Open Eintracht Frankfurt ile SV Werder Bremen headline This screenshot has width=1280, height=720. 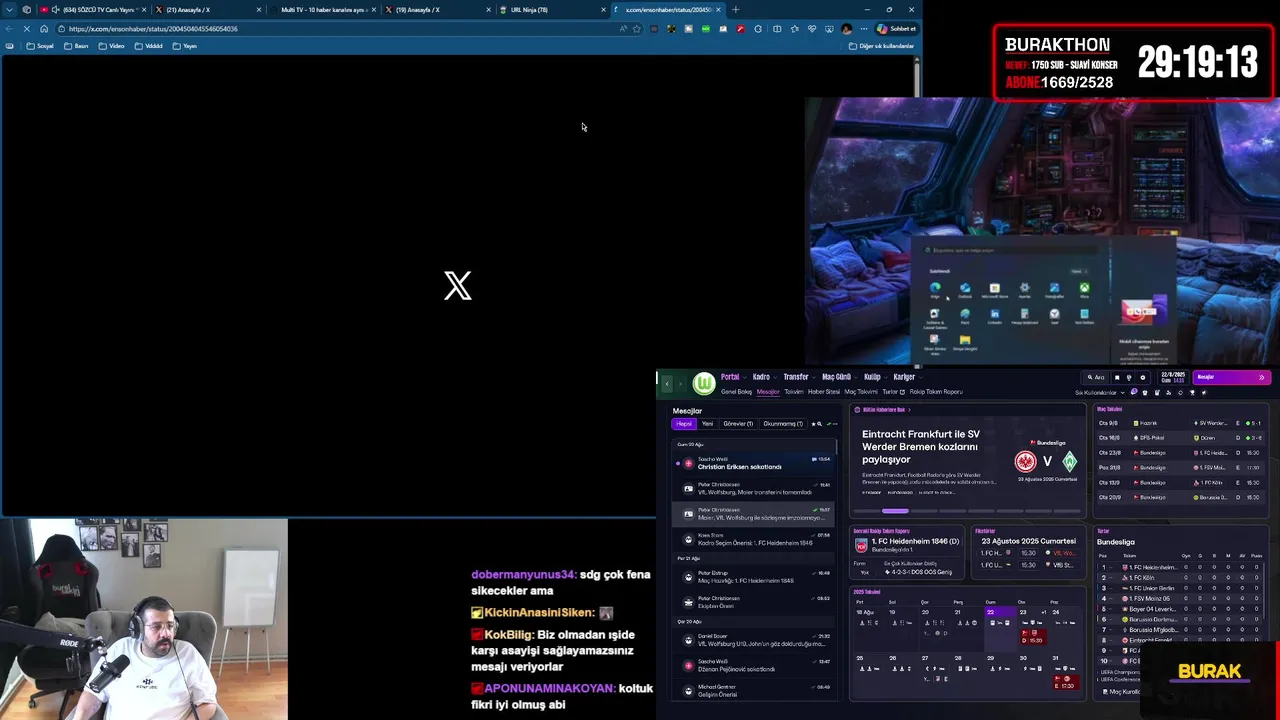921,448
